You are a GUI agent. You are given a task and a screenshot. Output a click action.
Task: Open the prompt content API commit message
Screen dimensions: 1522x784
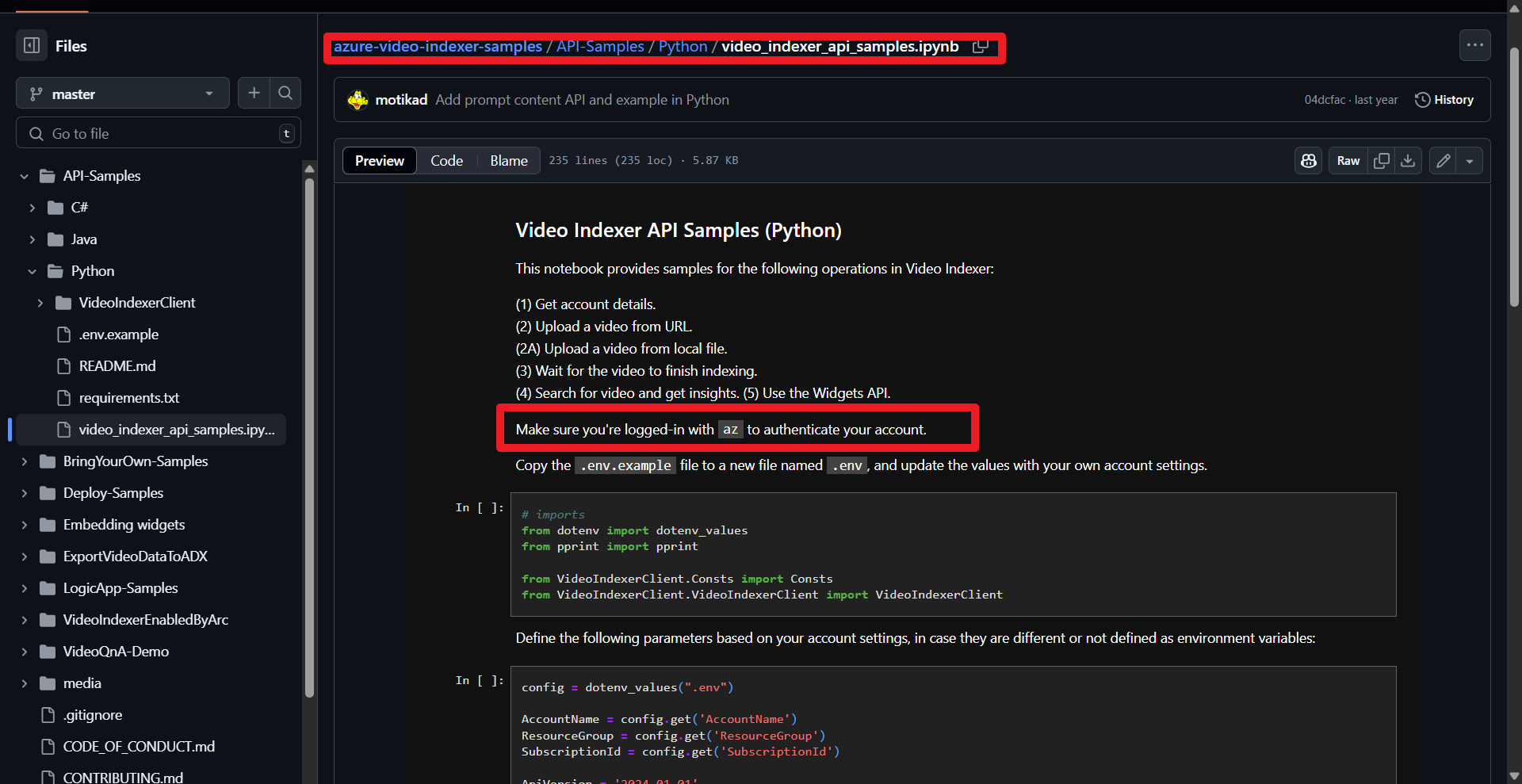coord(582,100)
